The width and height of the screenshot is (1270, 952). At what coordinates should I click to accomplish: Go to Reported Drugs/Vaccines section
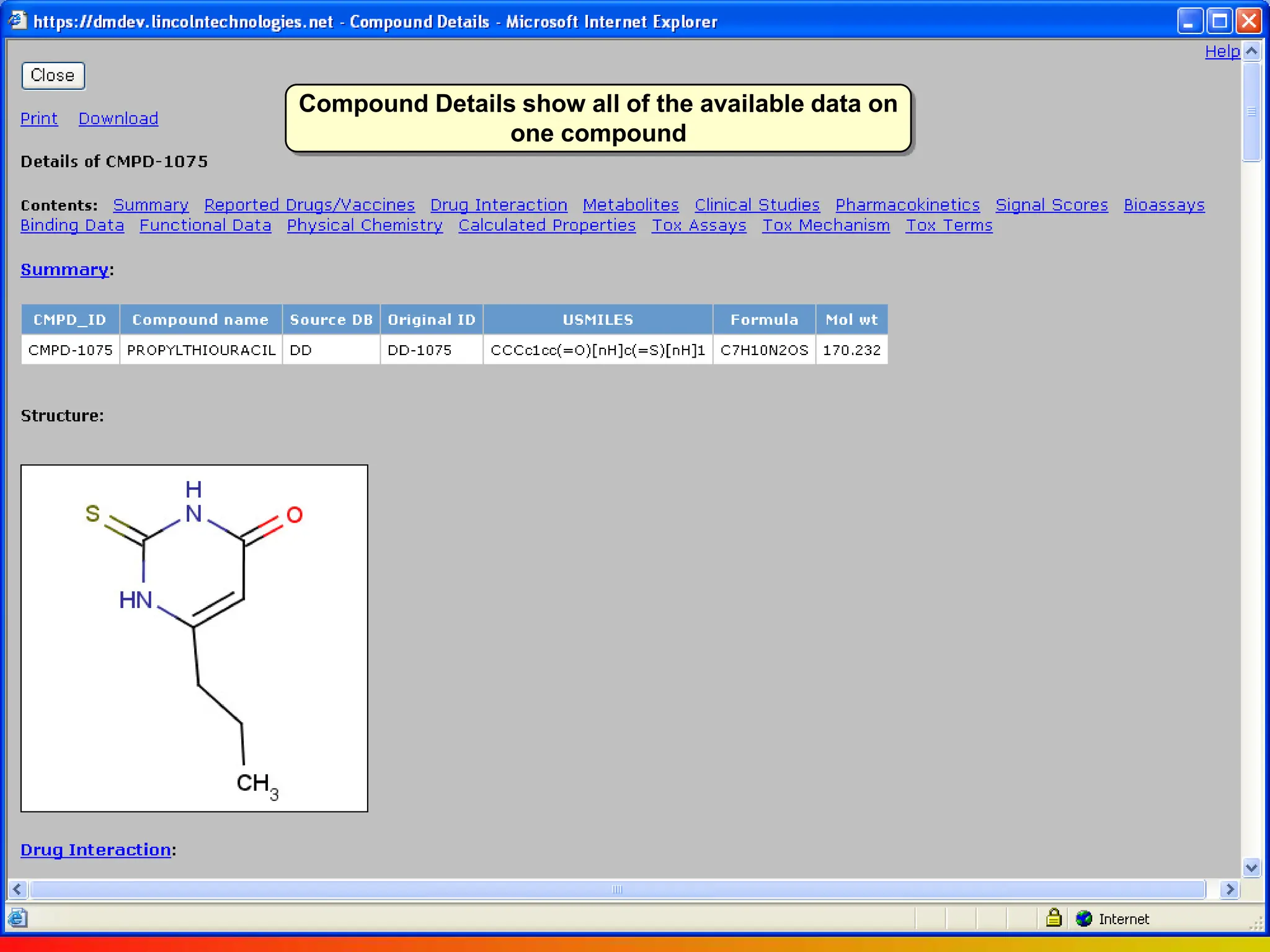point(309,205)
